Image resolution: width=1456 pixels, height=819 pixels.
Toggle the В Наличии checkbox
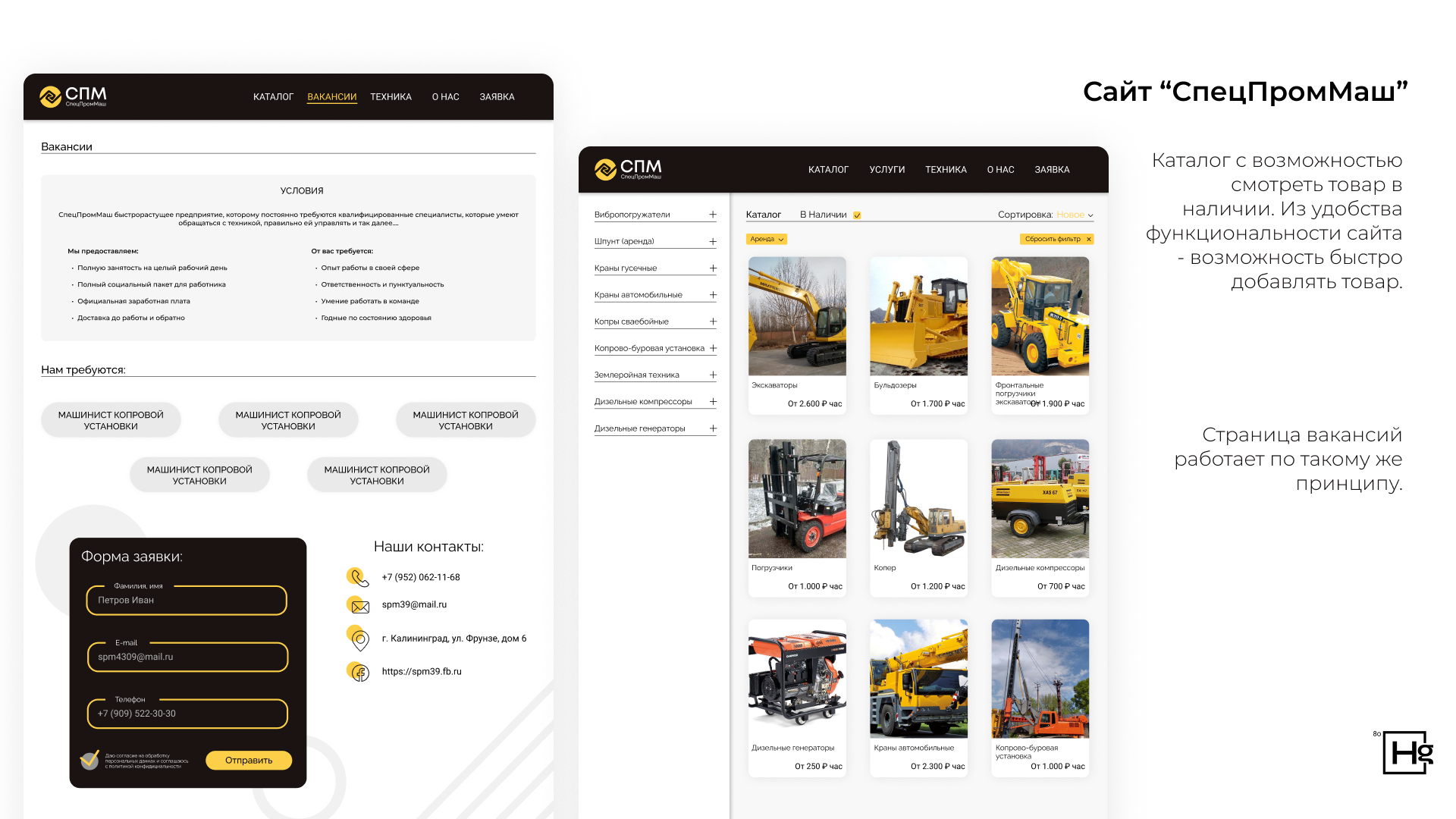point(857,215)
